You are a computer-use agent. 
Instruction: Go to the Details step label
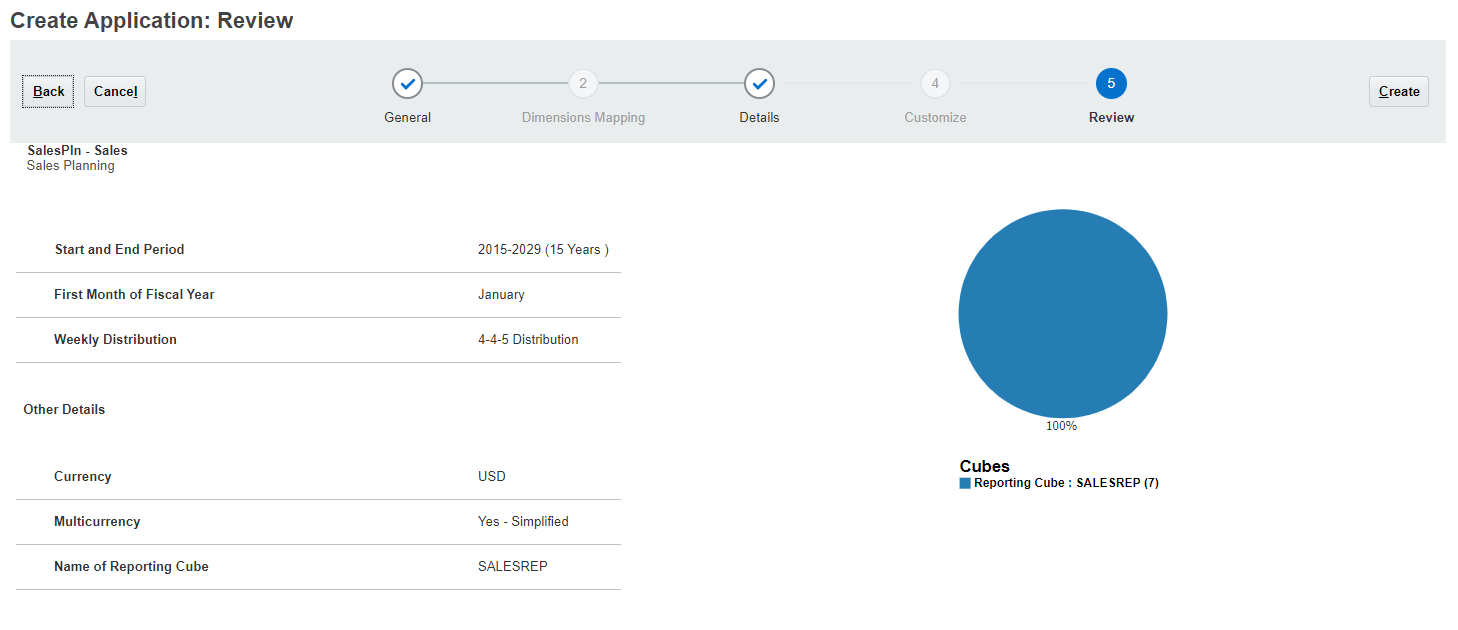coord(759,117)
